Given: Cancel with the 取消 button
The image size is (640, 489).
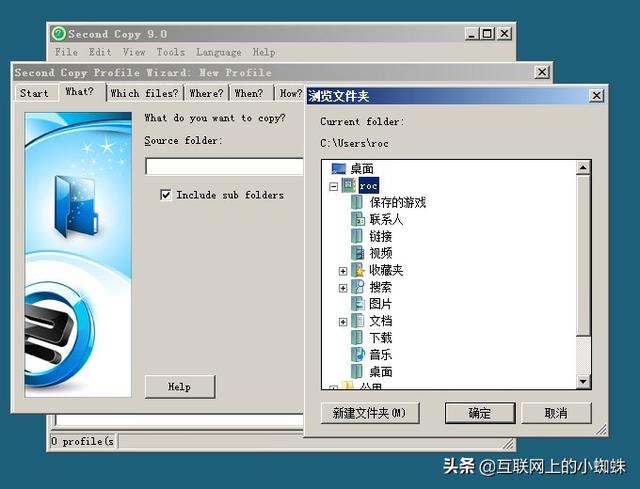Looking at the screenshot, I should coord(556,413).
